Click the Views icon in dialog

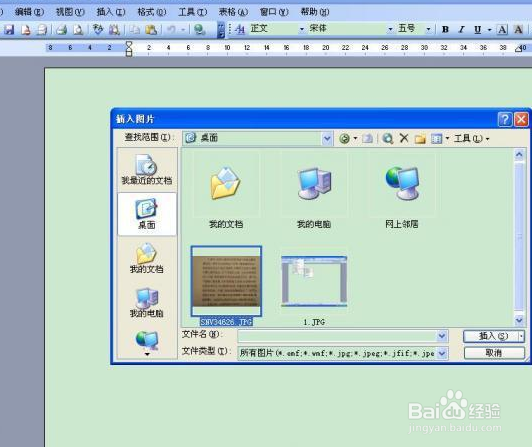tap(437, 138)
